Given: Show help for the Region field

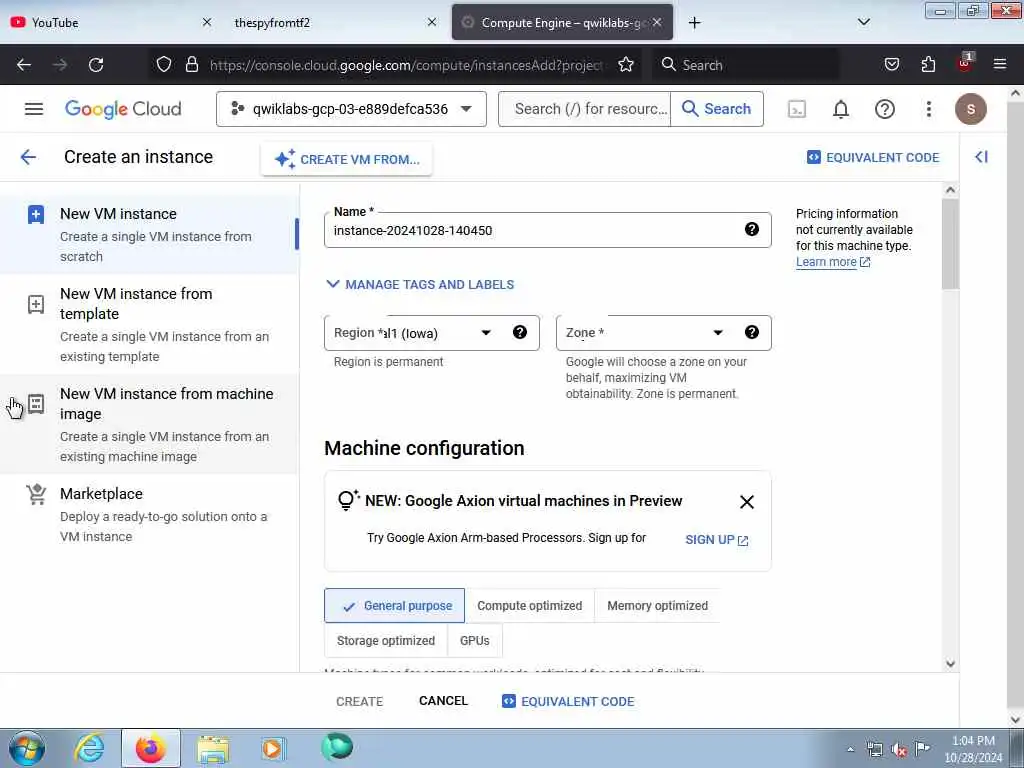Looking at the screenshot, I should (x=520, y=332).
